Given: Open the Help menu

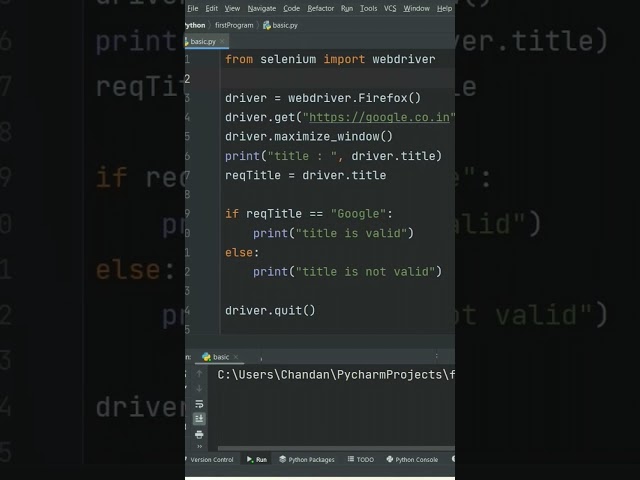Looking at the screenshot, I should click(444, 9).
